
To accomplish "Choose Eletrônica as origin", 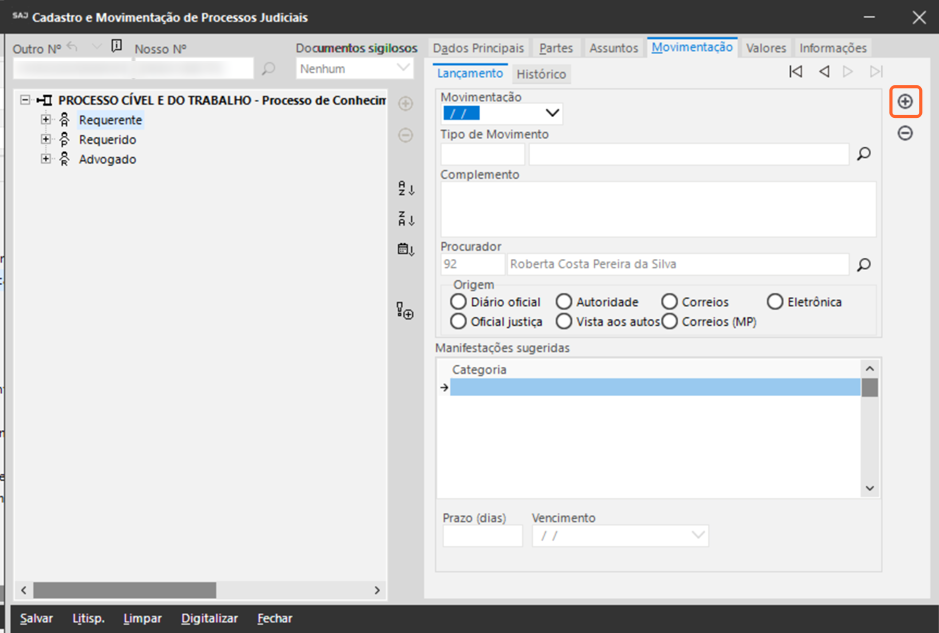I will 775,302.
